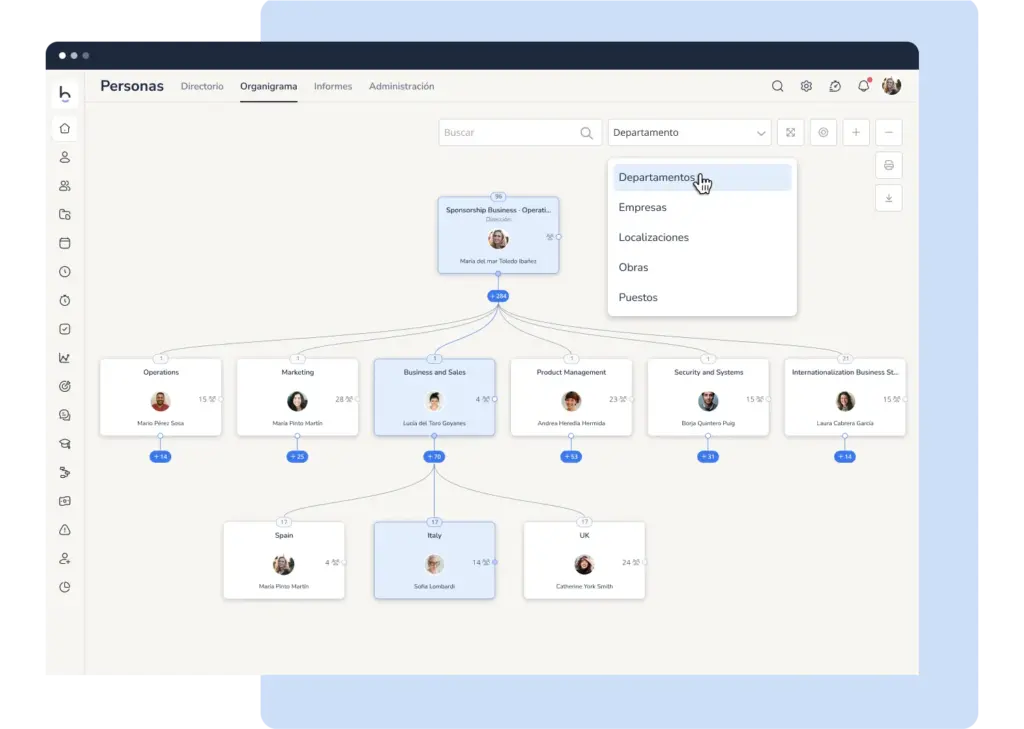Click the Organigrama tab

click(268, 86)
